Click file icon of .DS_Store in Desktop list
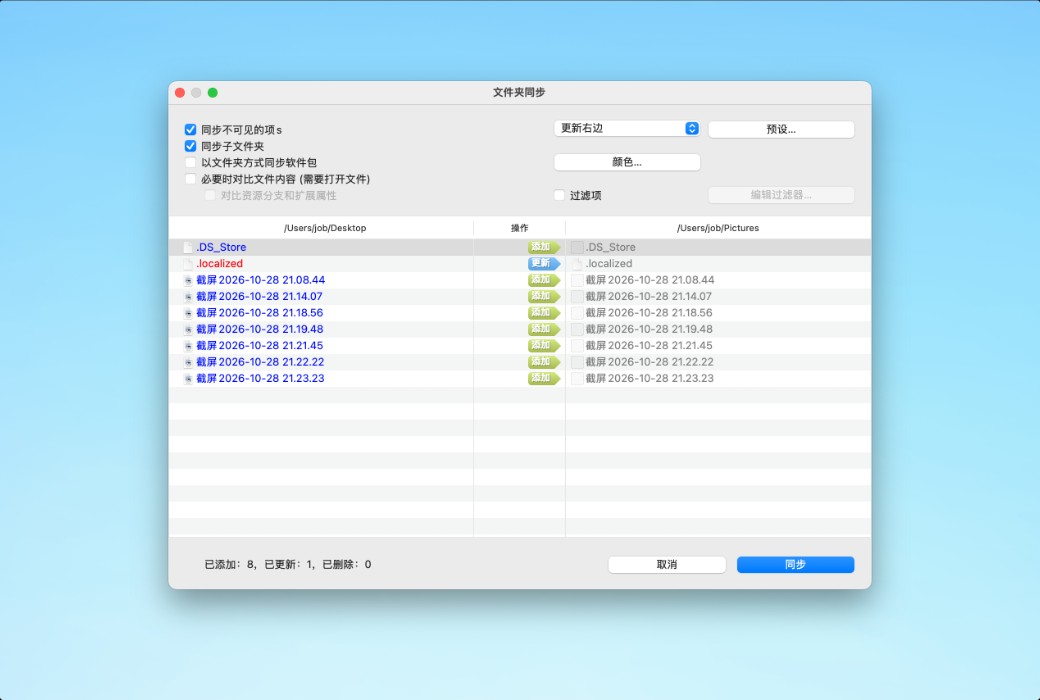1040x700 pixels. pos(188,247)
